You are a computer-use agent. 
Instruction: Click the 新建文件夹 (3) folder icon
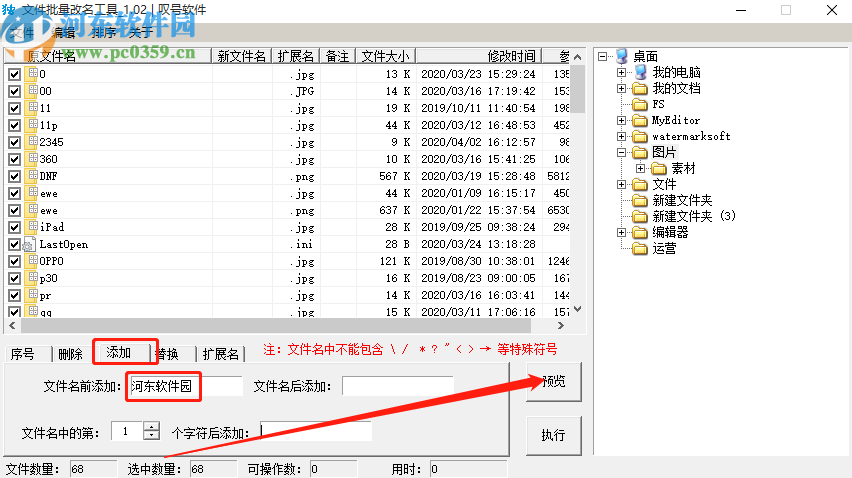click(640, 216)
